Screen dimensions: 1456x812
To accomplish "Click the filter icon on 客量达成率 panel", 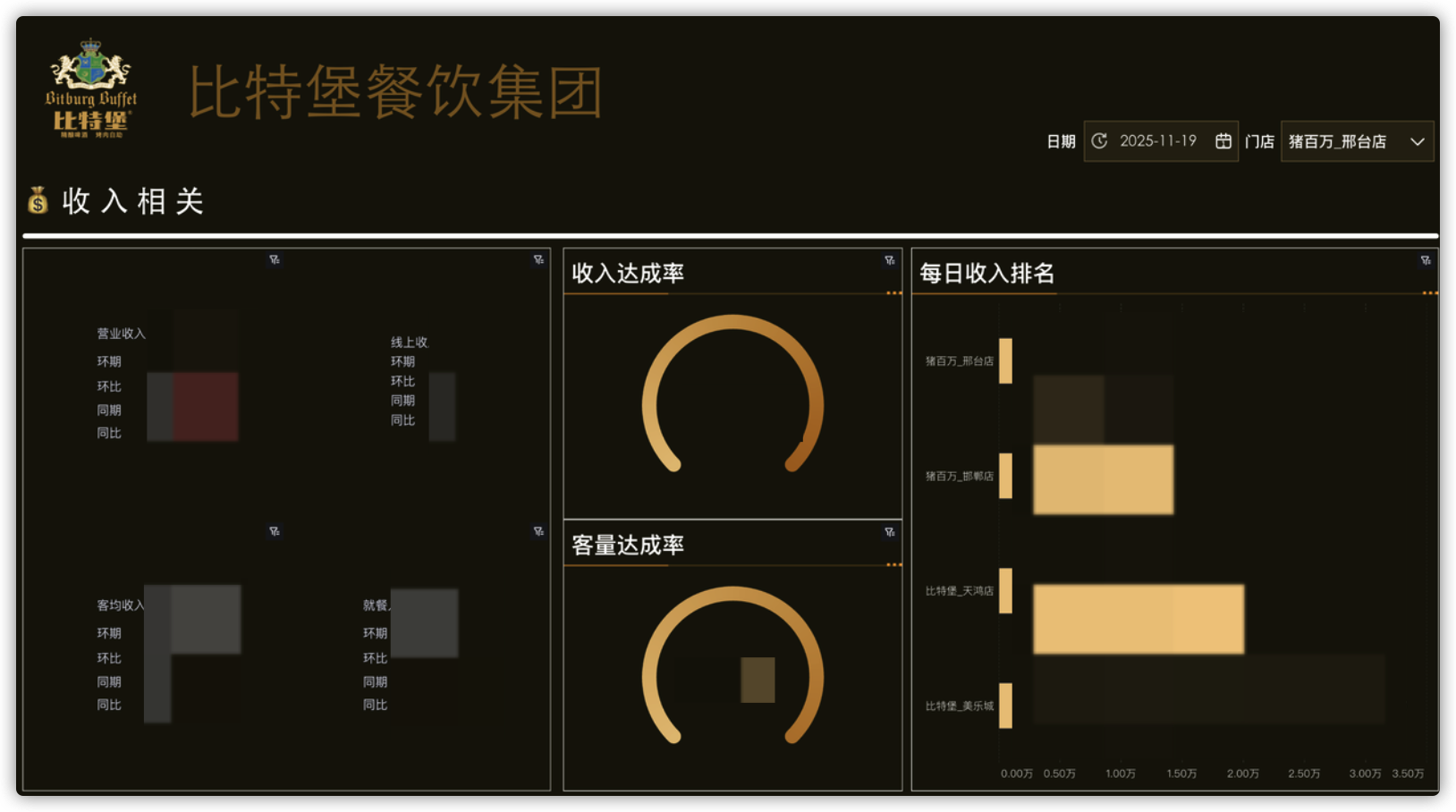I will point(890,532).
